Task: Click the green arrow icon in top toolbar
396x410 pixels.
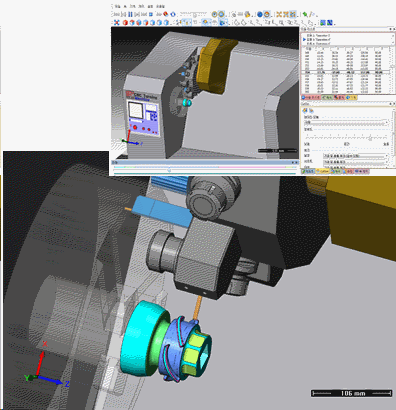Action: pyautogui.click(x=305, y=14)
